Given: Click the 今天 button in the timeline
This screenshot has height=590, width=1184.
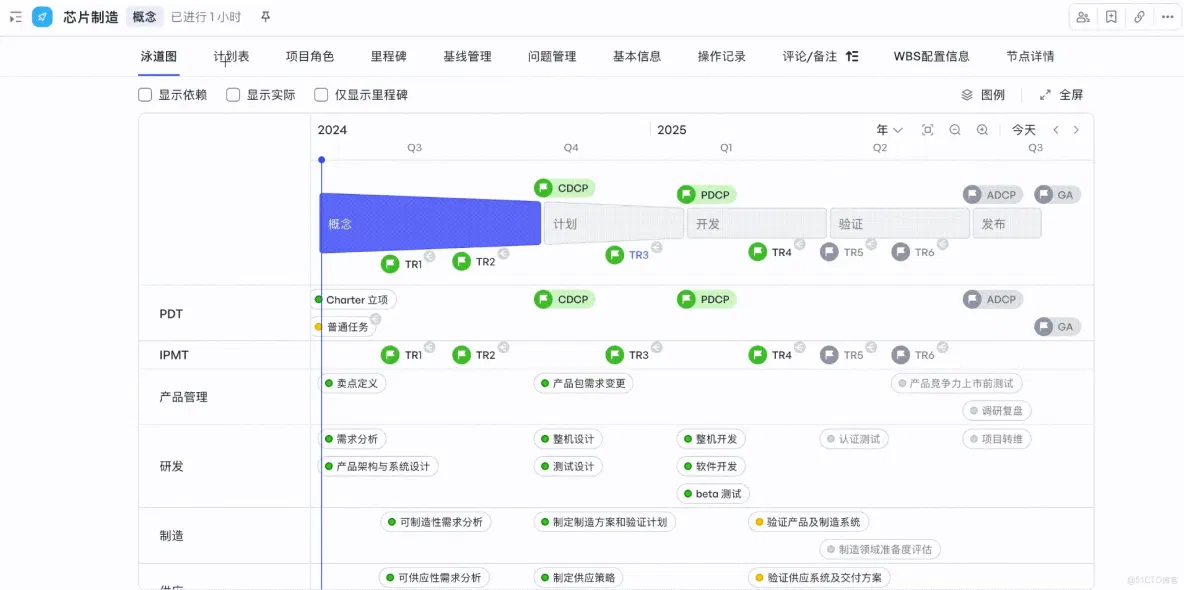Looking at the screenshot, I should click(1022, 129).
